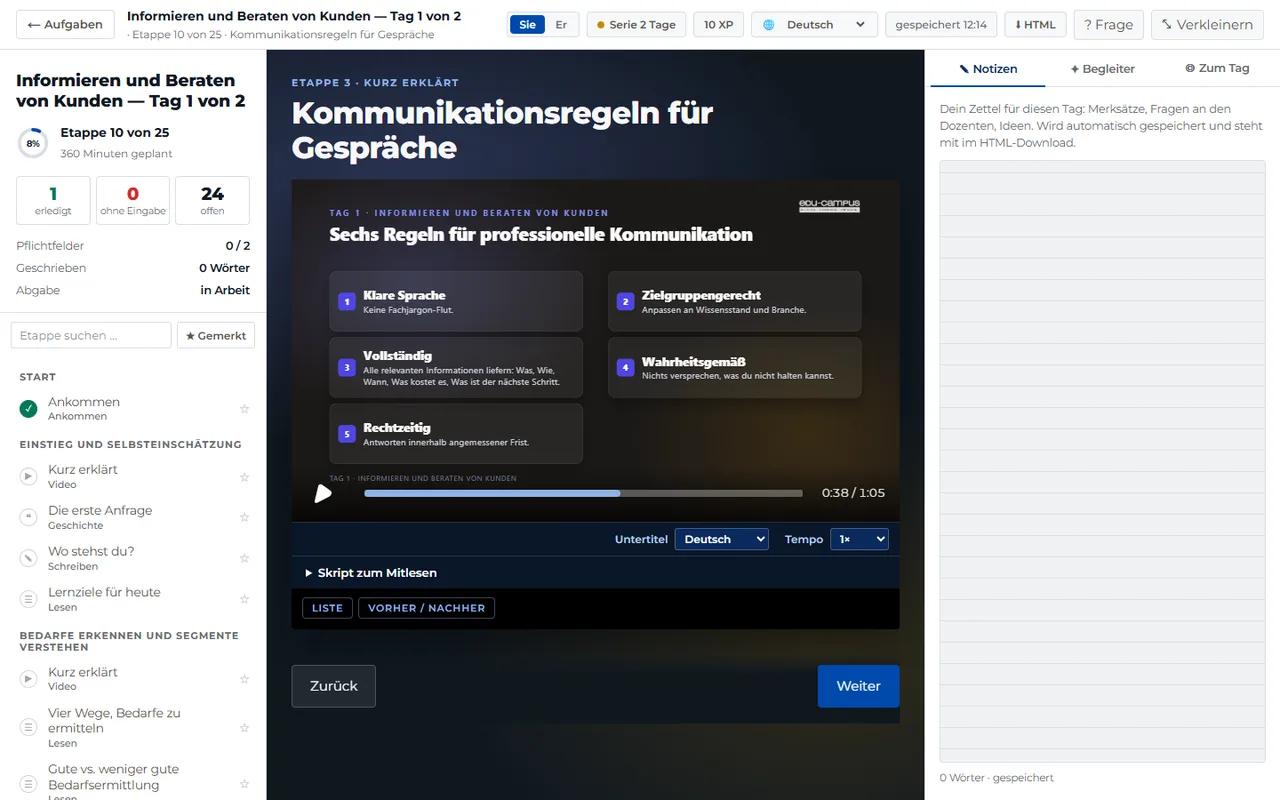The height and width of the screenshot is (800, 1280).
Task: Switch to LISTE view
Action: click(327, 608)
